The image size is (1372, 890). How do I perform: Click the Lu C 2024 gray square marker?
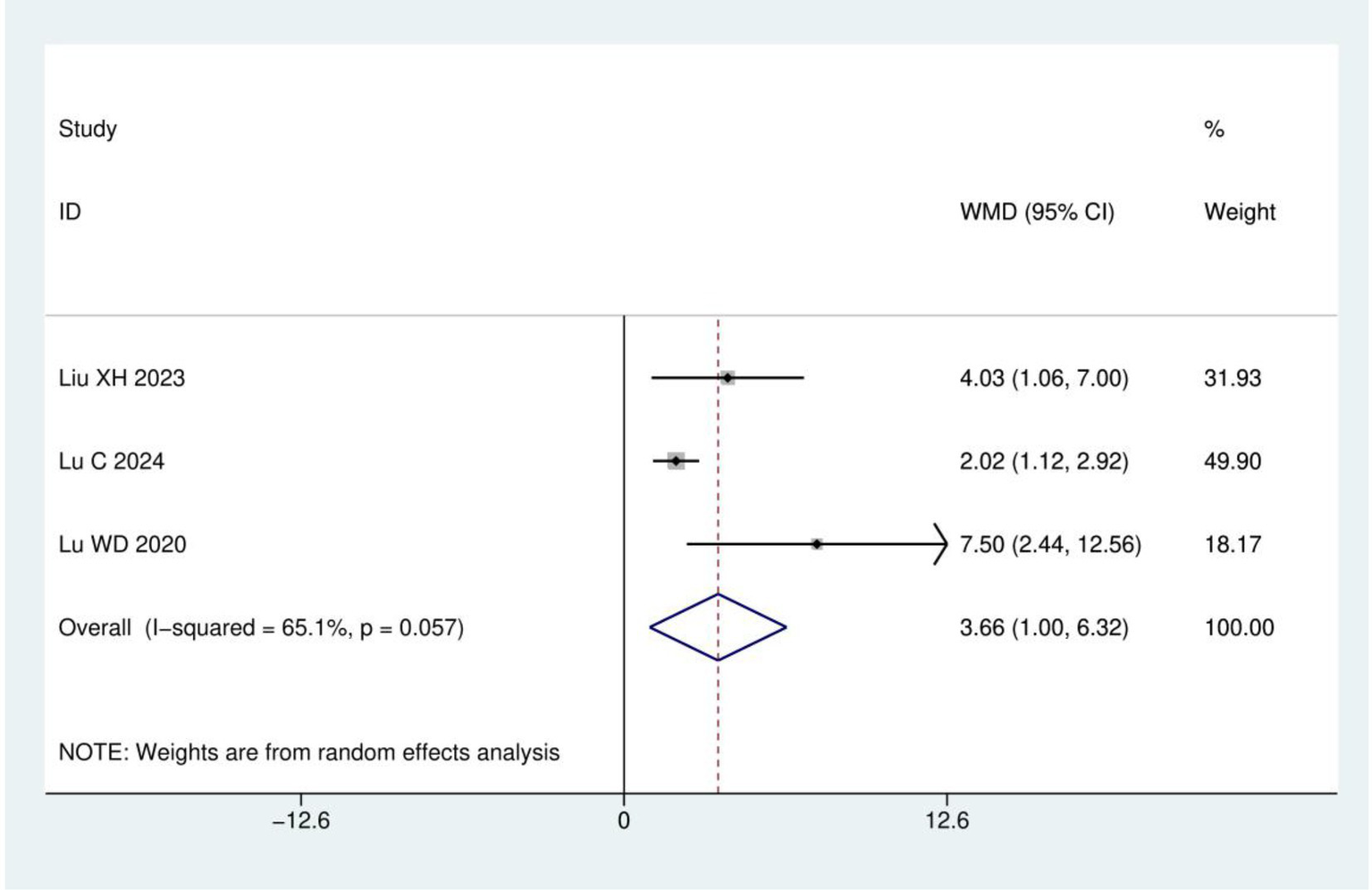click(x=676, y=461)
